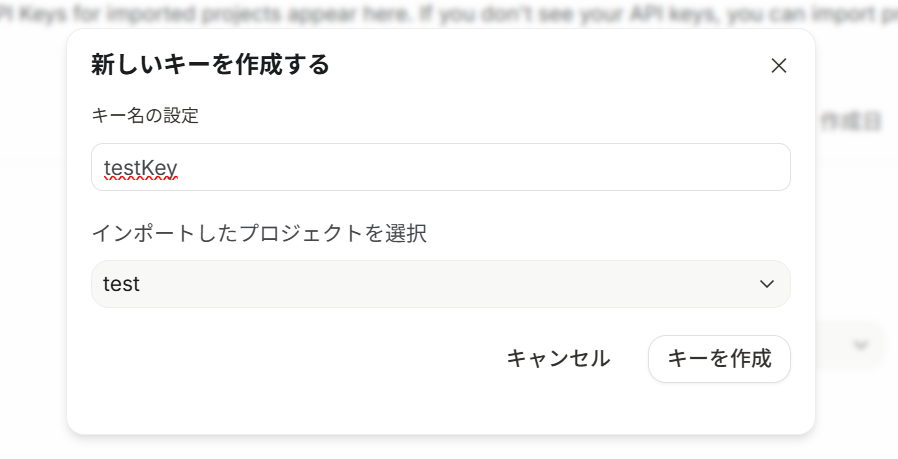Open the imported project dropdown showing test
The height and width of the screenshot is (459, 898).
point(440,284)
